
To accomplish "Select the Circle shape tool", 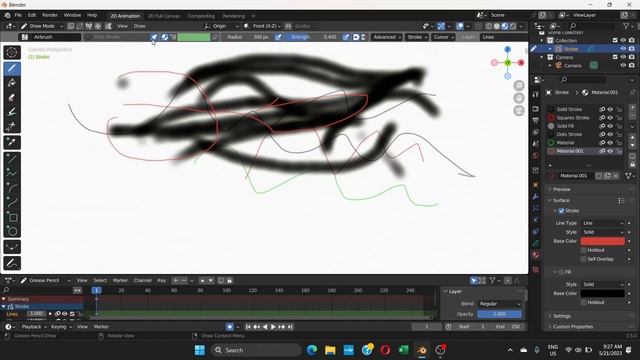I will [12, 231].
